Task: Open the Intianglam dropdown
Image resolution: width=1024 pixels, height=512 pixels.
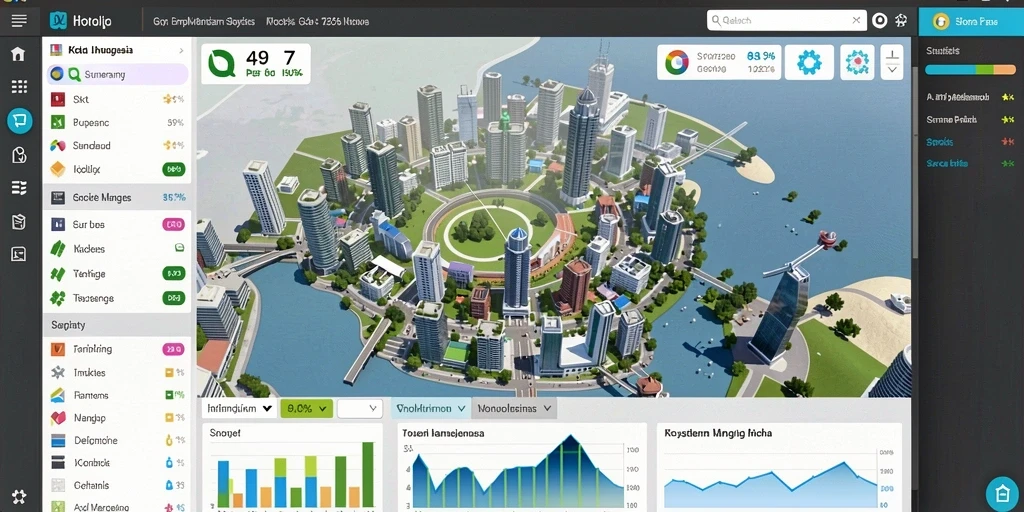Action: point(239,409)
